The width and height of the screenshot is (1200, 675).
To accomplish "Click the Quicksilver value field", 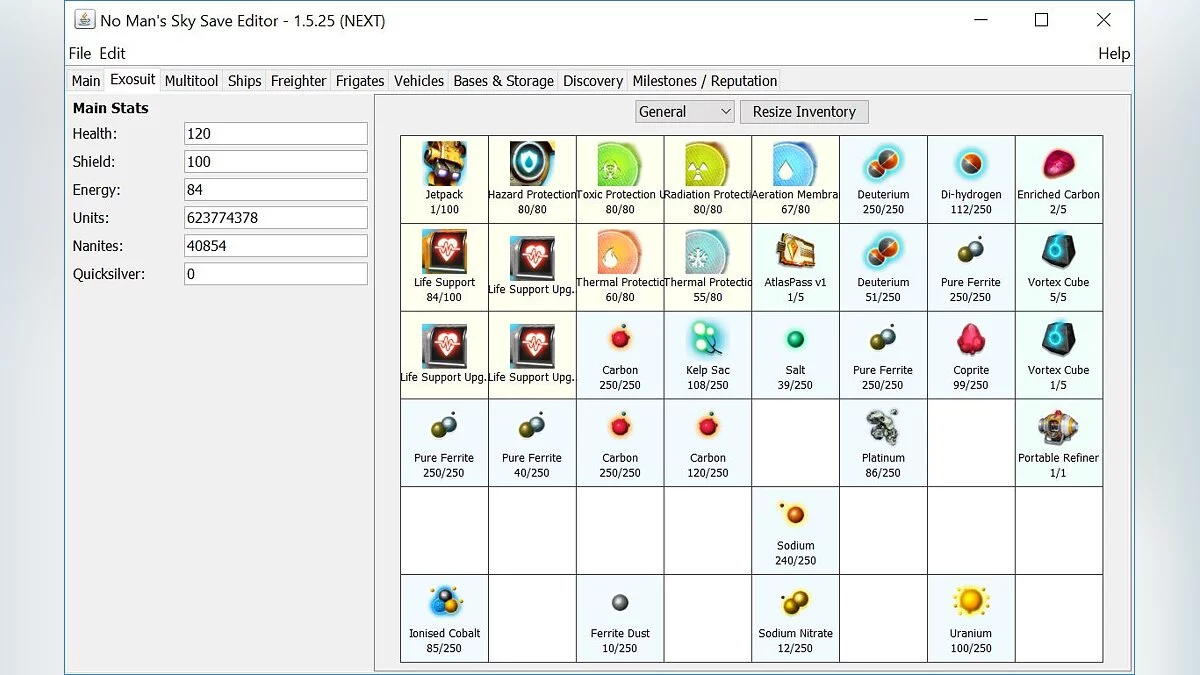I will coord(276,273).
